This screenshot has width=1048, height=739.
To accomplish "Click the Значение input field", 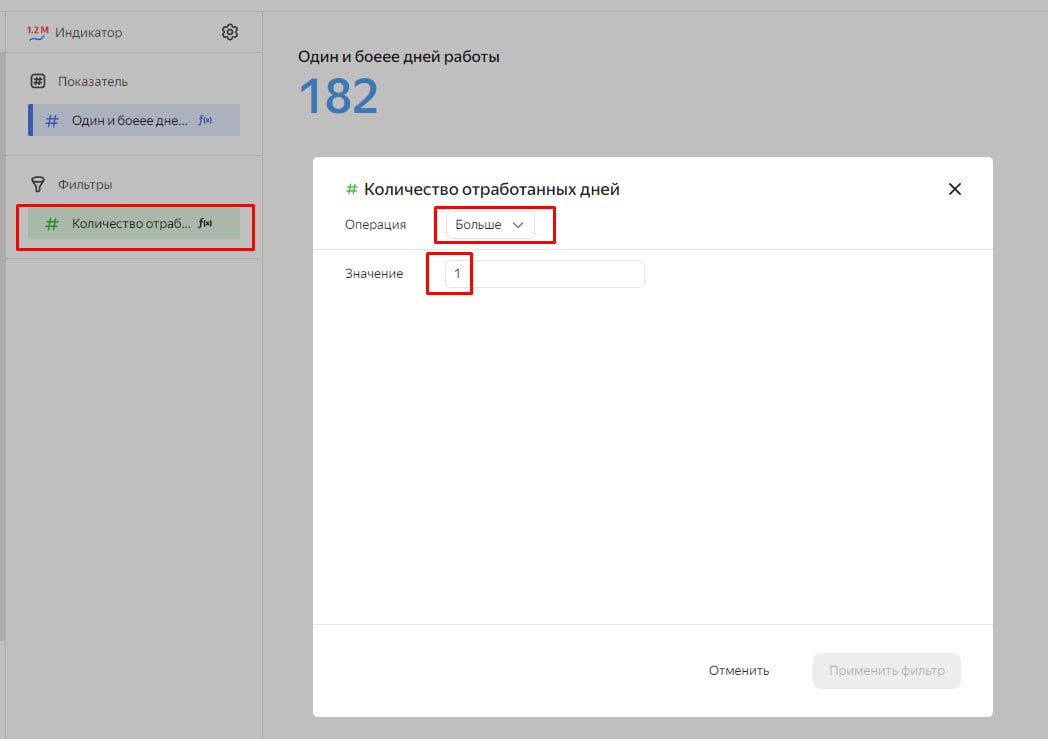I will [x=545, y=274].
